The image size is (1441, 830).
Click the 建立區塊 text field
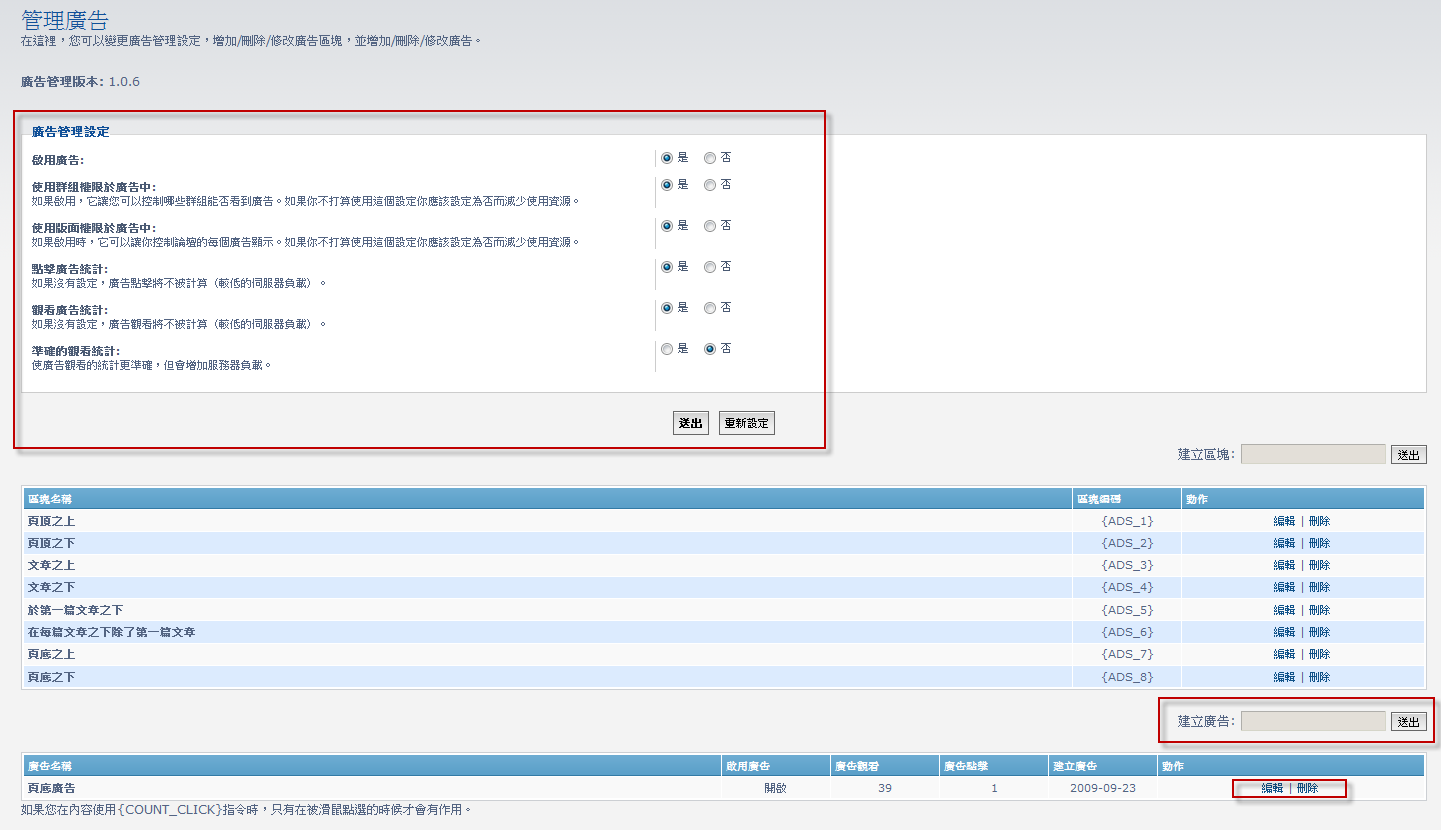[x=1312, y=454]
